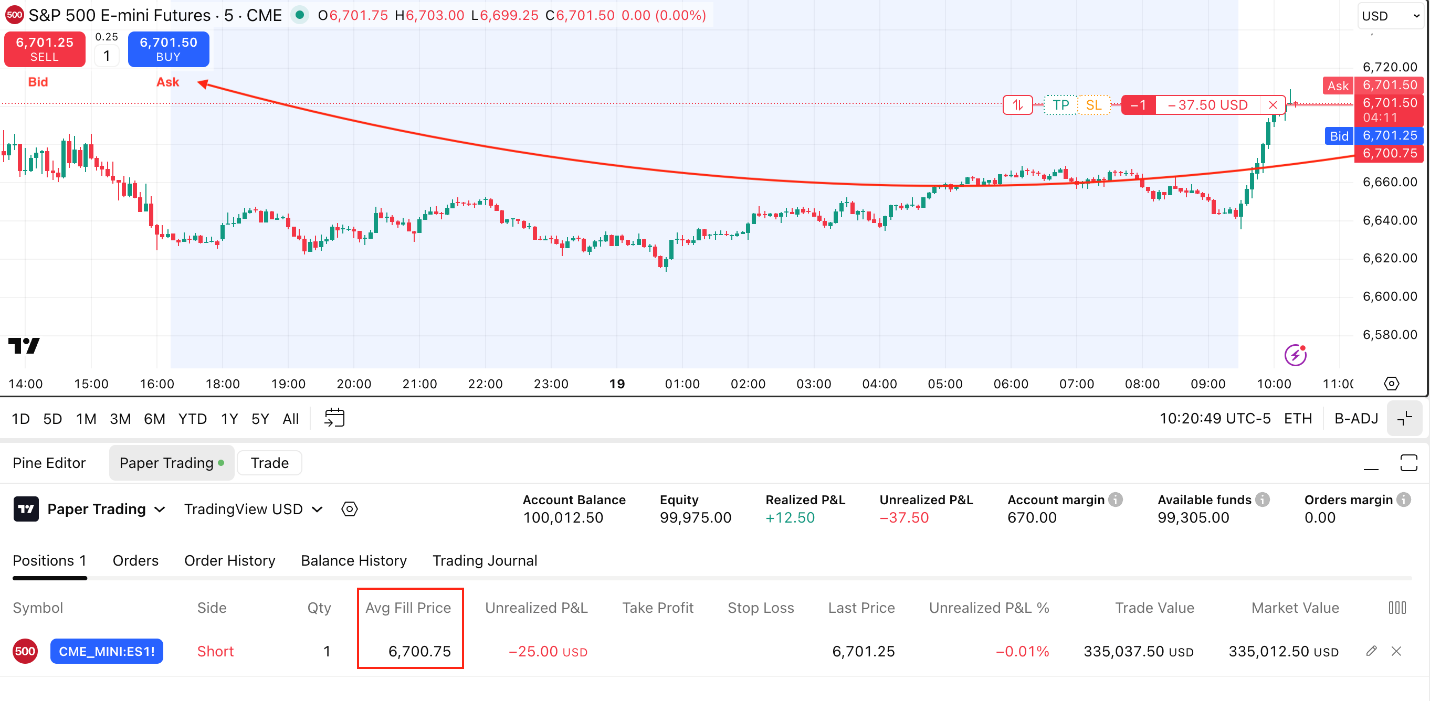Screen dimensions: 1430x701
Task: Click the CME_MINI:ES1! symbol badge
Action: coord(107,652)
